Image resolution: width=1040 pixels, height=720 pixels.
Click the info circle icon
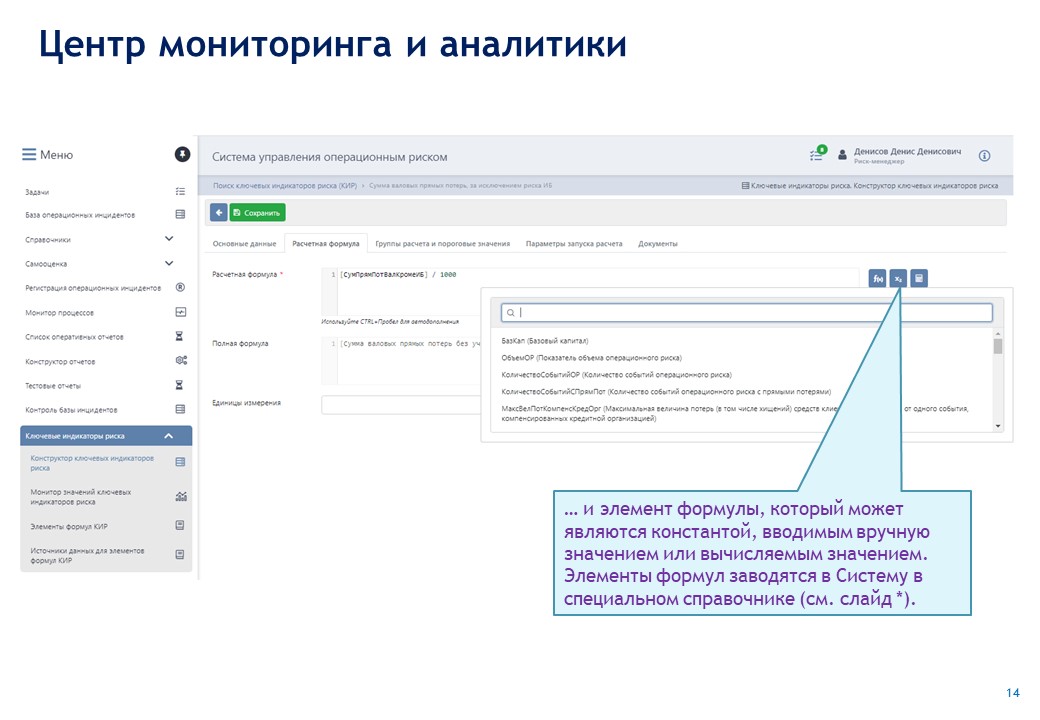[x=984, y=156]
